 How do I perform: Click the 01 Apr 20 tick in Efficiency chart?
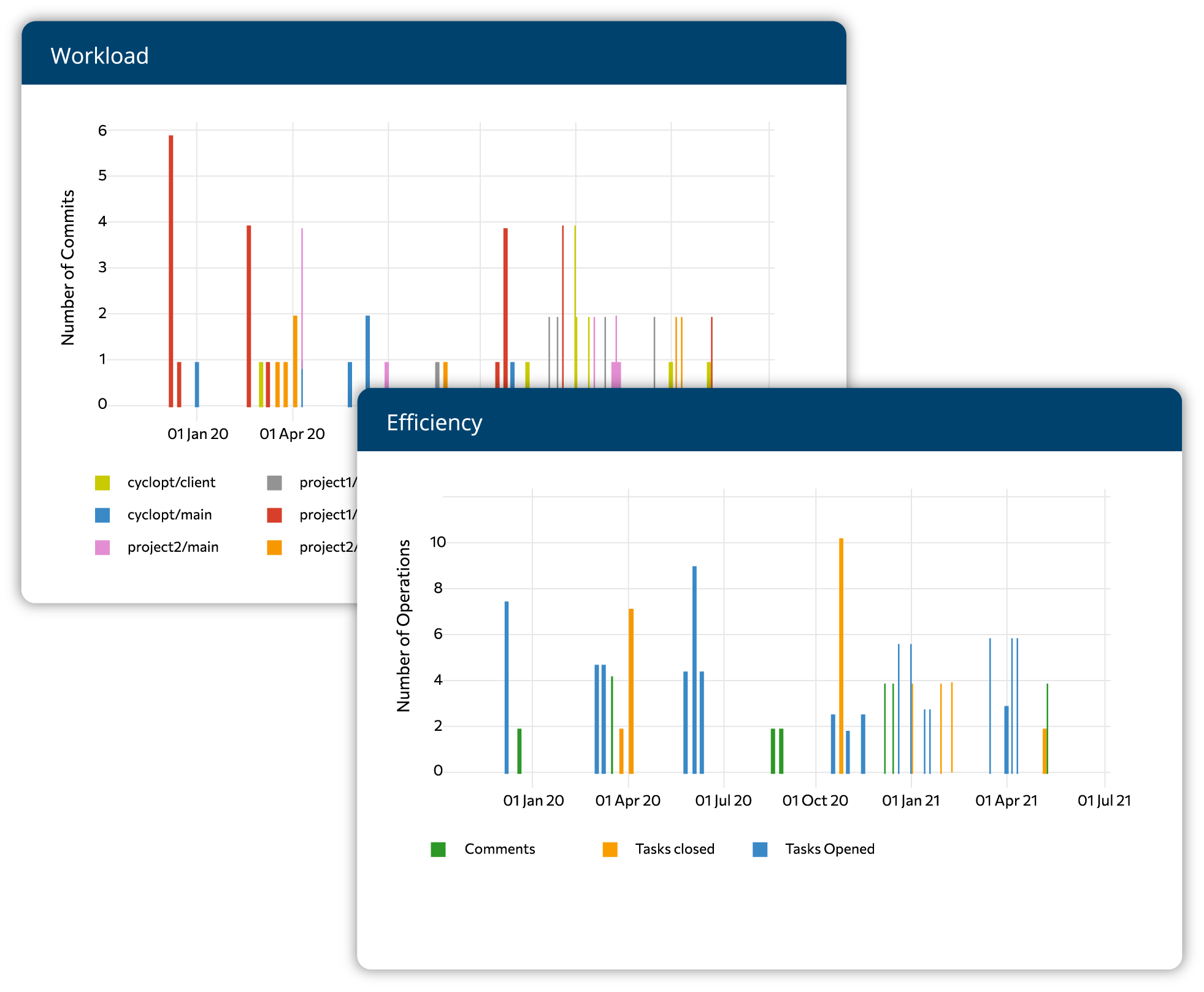click(627, 801)
